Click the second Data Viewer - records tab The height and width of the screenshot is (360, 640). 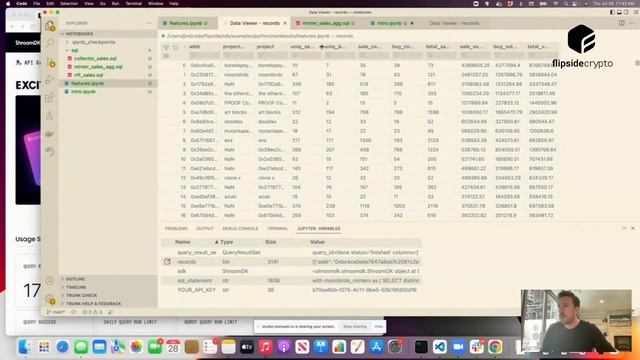tap(454, 23)
